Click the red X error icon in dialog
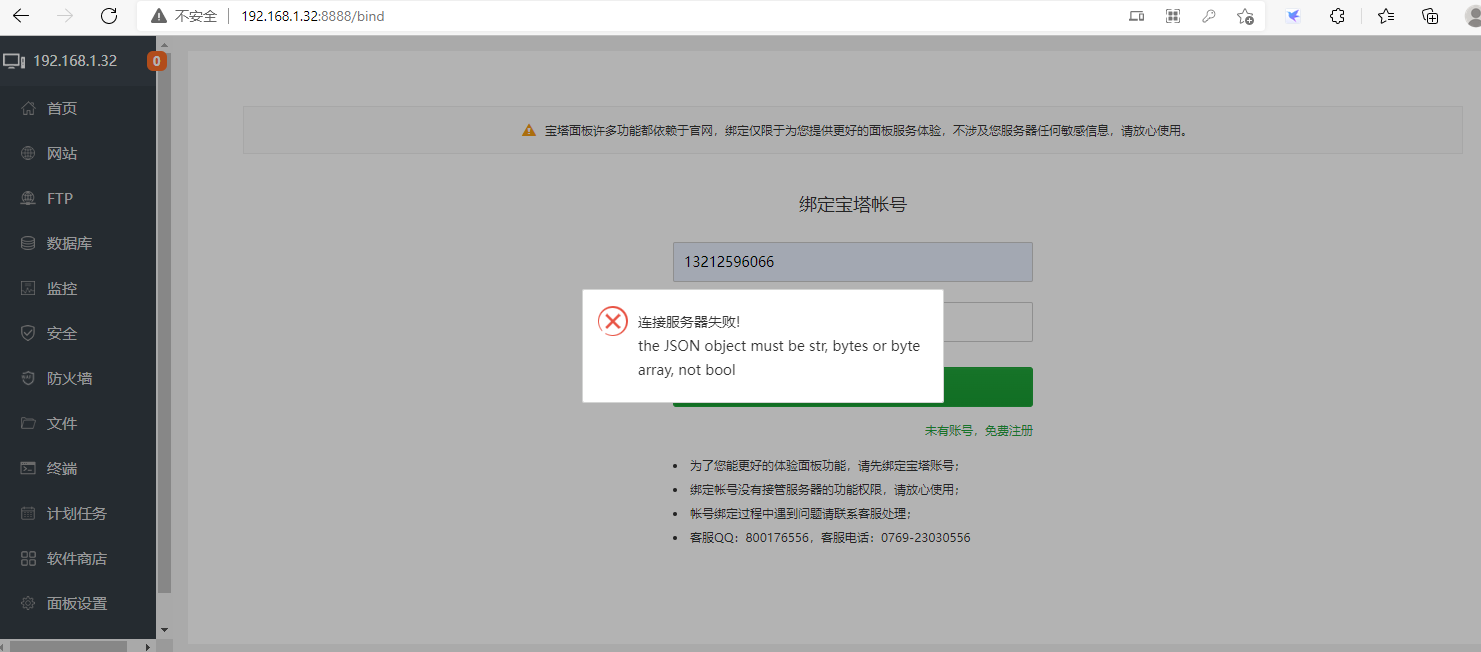The image size is (1481, 652). pos(612,321)
